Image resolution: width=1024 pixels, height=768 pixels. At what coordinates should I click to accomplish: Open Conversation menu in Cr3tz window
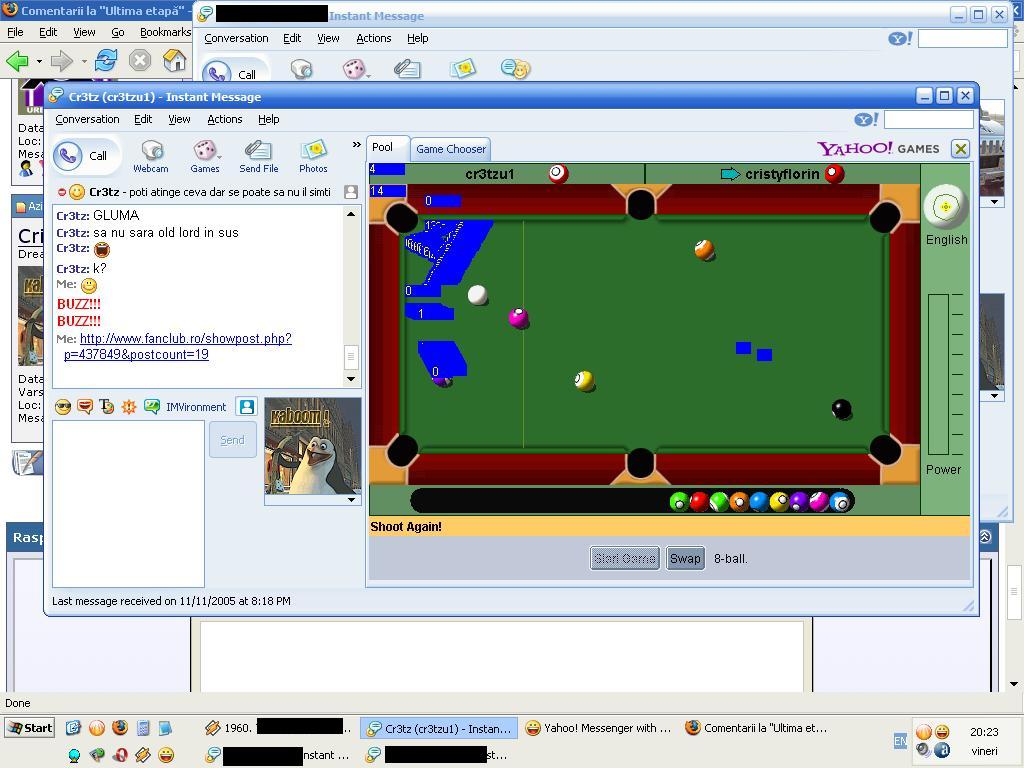(88, 120)
